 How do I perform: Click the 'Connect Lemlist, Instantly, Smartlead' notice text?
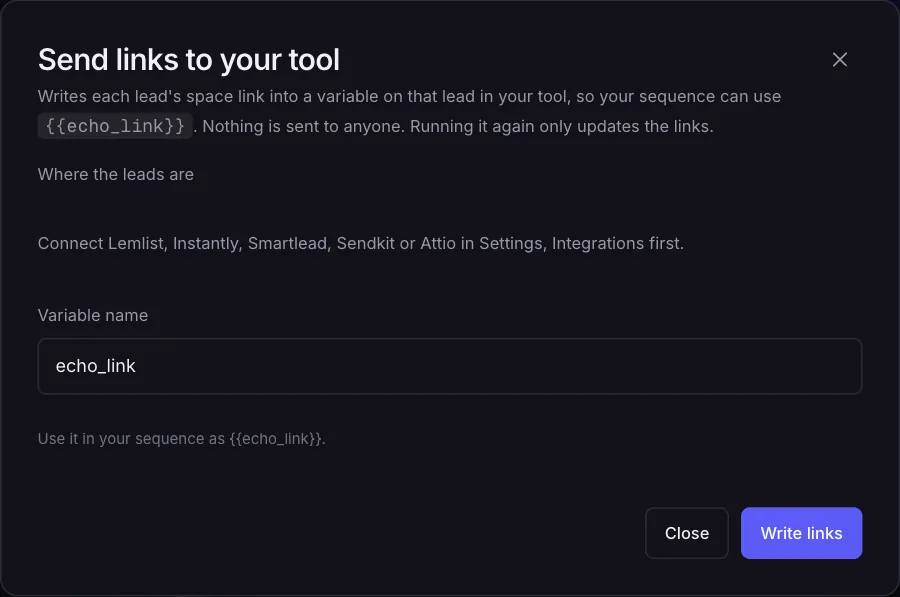coord(360,243)
